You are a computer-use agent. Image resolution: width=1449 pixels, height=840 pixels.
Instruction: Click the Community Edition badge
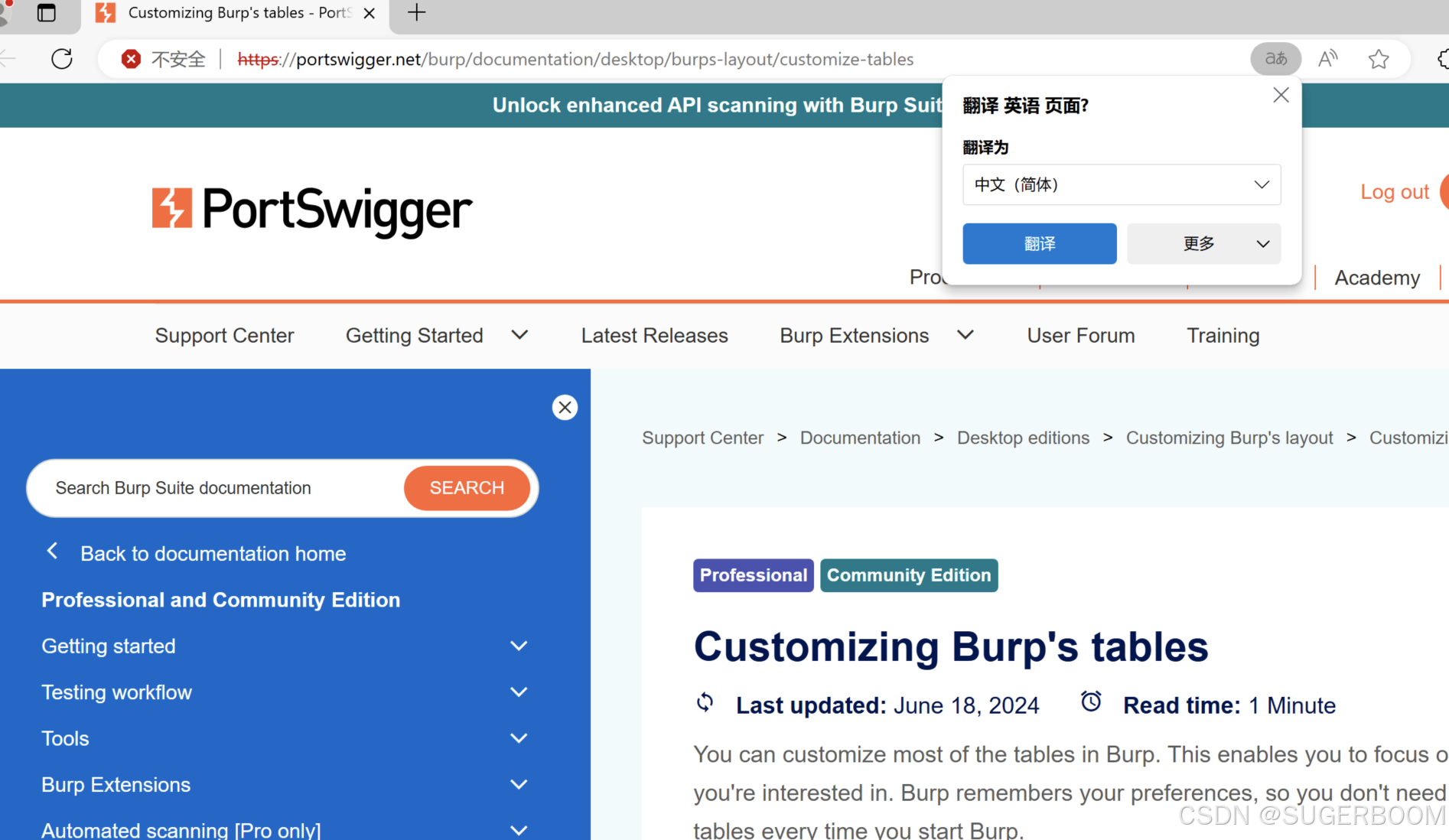(909, 575)
